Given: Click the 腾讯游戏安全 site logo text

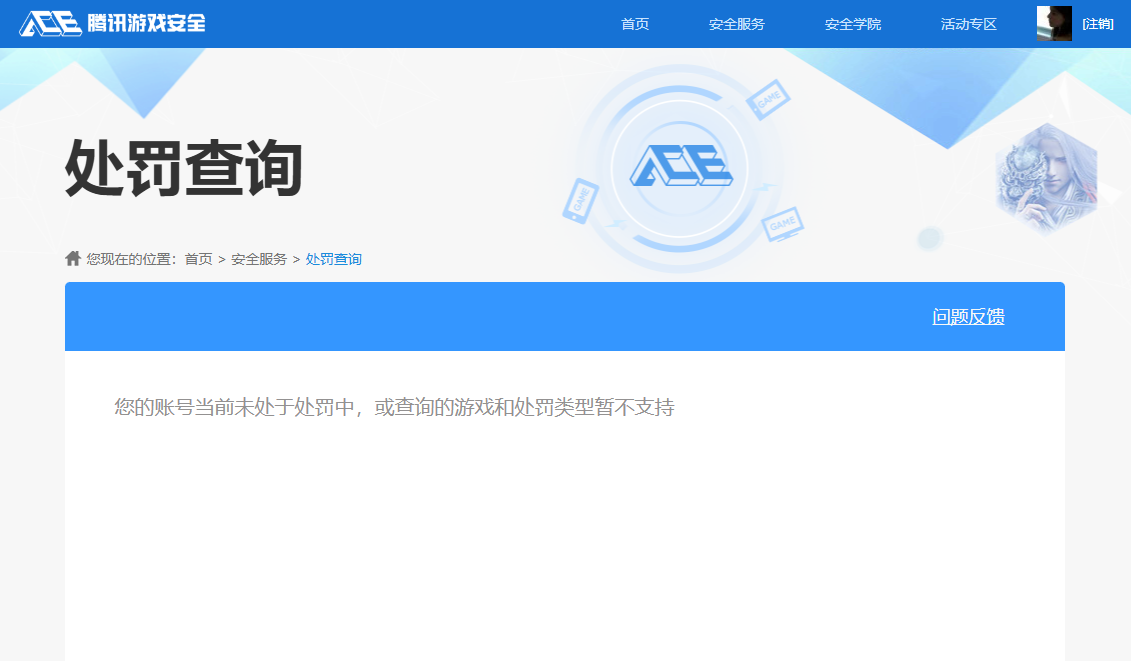Looking at the screenshot, I should (145, 22).
